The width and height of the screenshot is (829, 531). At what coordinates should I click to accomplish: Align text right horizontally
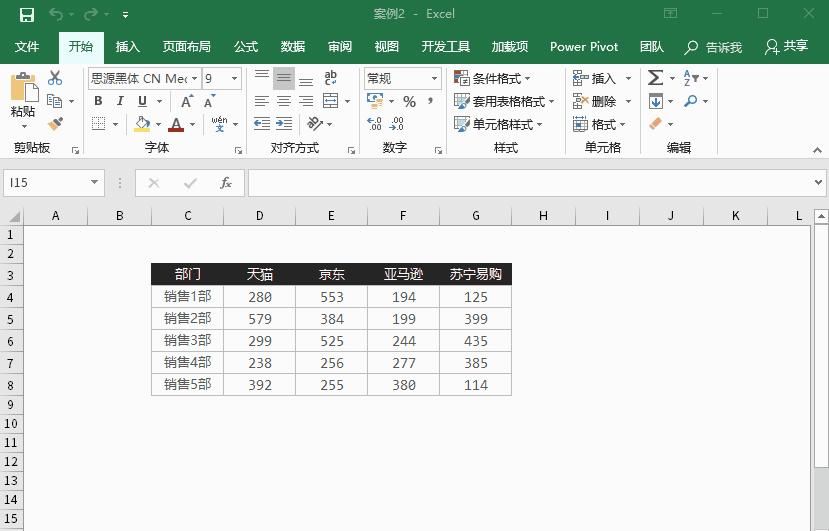pos(306,101)
